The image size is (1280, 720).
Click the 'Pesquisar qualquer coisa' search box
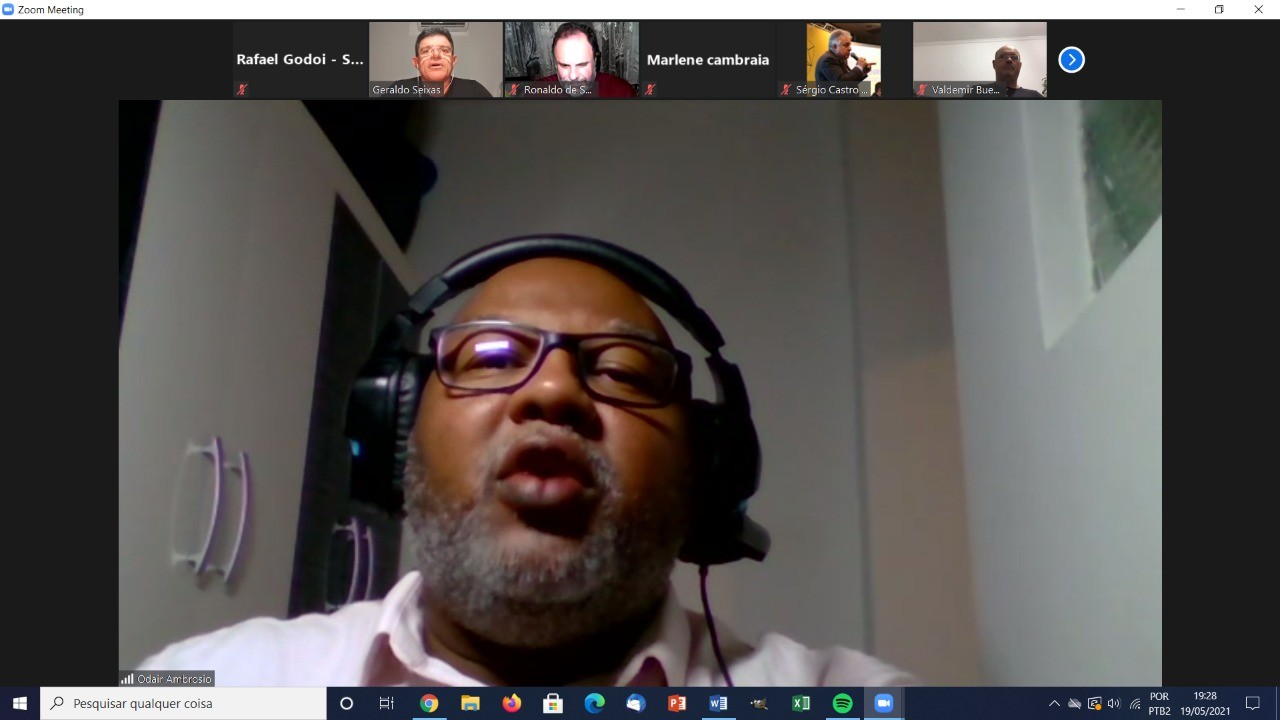click(185, 703)
